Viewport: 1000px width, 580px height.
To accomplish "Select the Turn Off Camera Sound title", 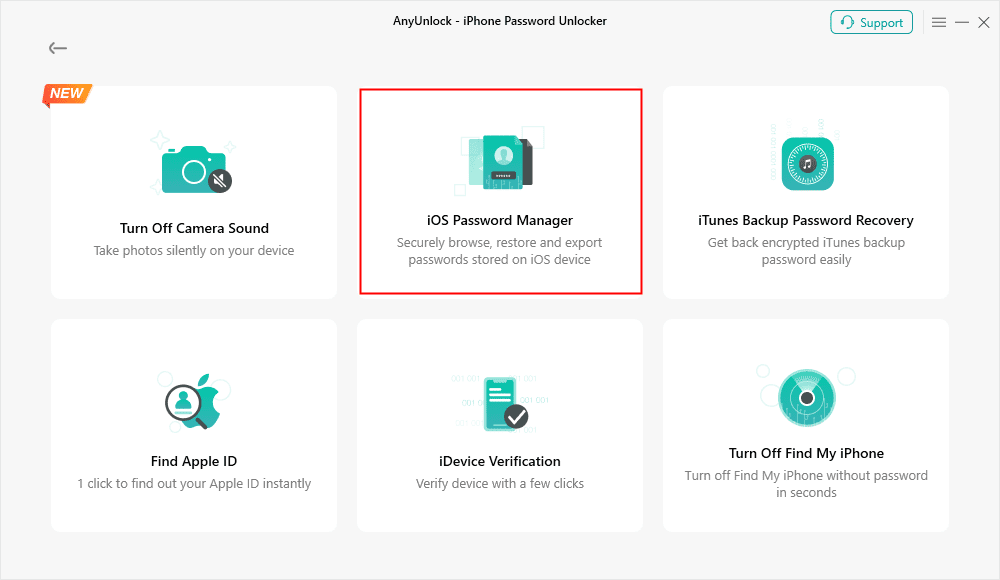I will (195, 228).
